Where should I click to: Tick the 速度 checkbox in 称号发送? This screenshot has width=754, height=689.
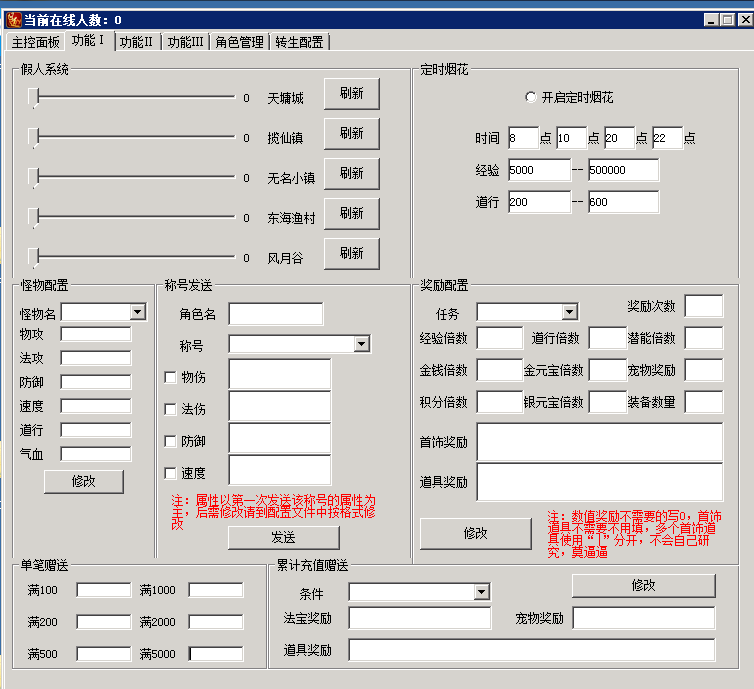coord(170,473)
